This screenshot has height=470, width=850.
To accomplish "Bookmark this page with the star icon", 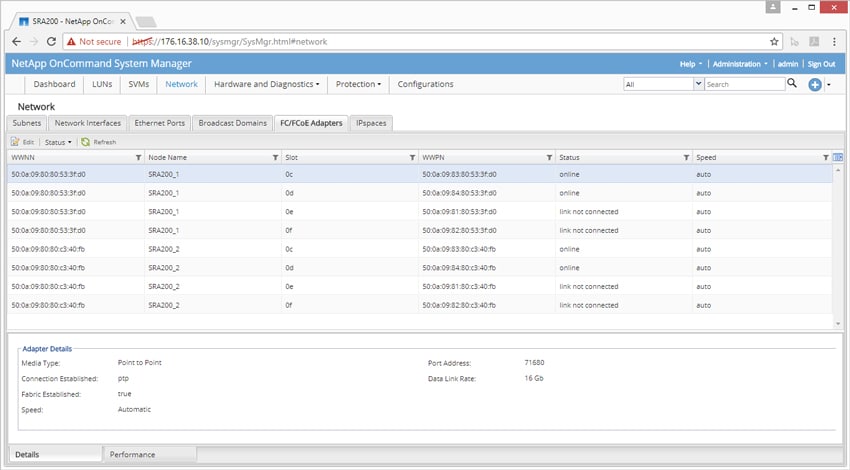I will pos(774,42).
